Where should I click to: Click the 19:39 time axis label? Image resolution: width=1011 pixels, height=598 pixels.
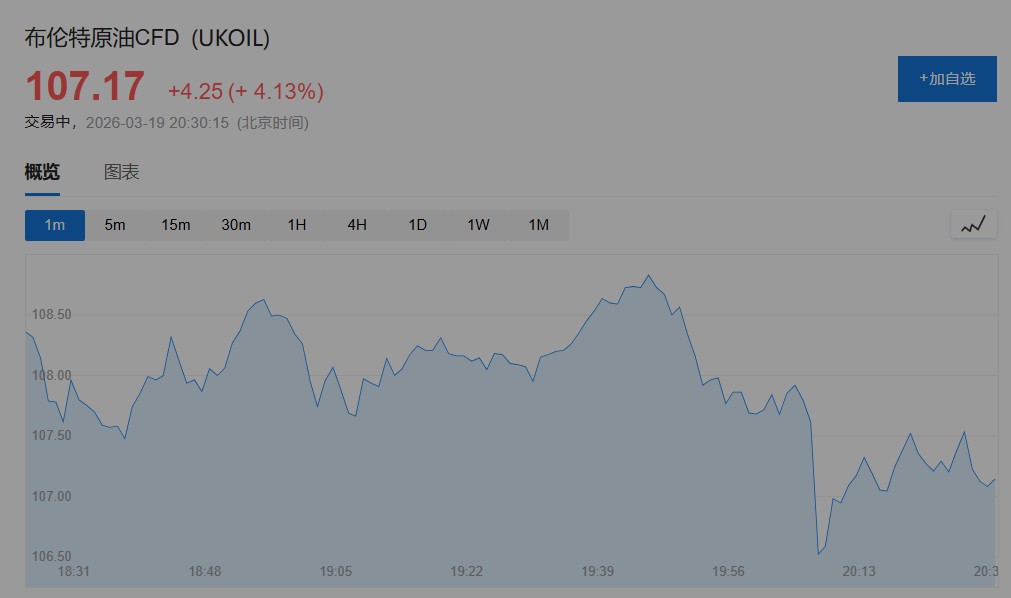[x=598, y=571]
